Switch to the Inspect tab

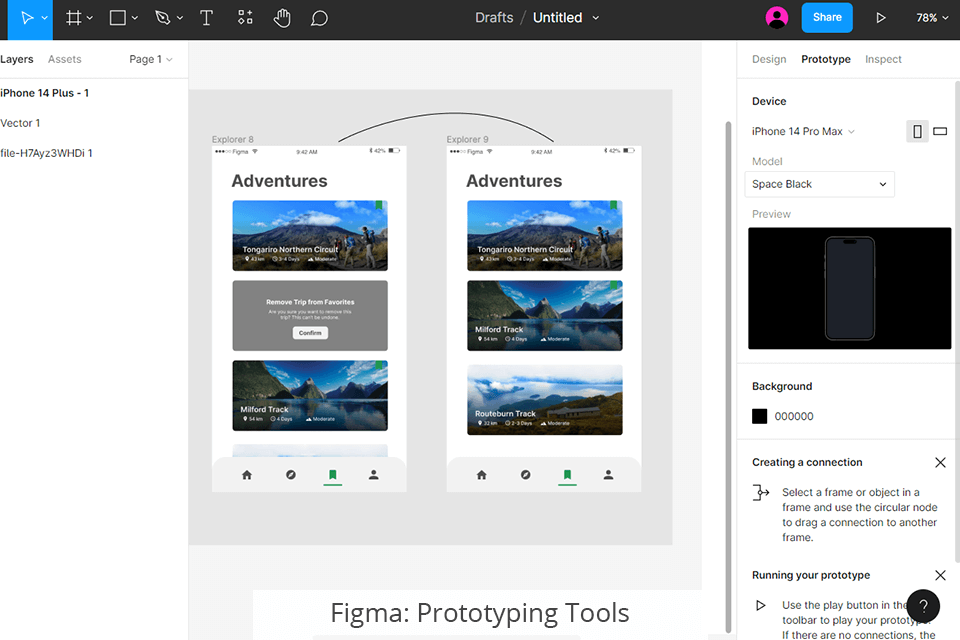(883, 59)
